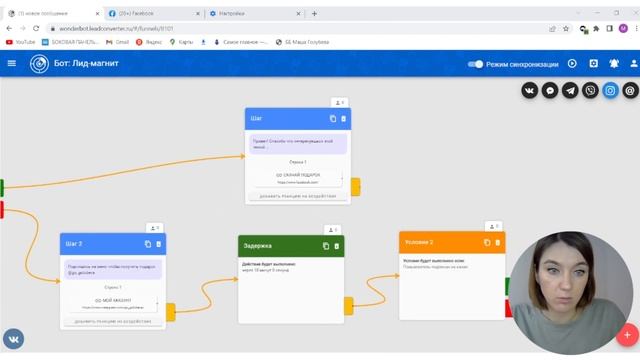Click the yellow output connector of Задержка block
640x360 pixels.
(x=349, y=306)
